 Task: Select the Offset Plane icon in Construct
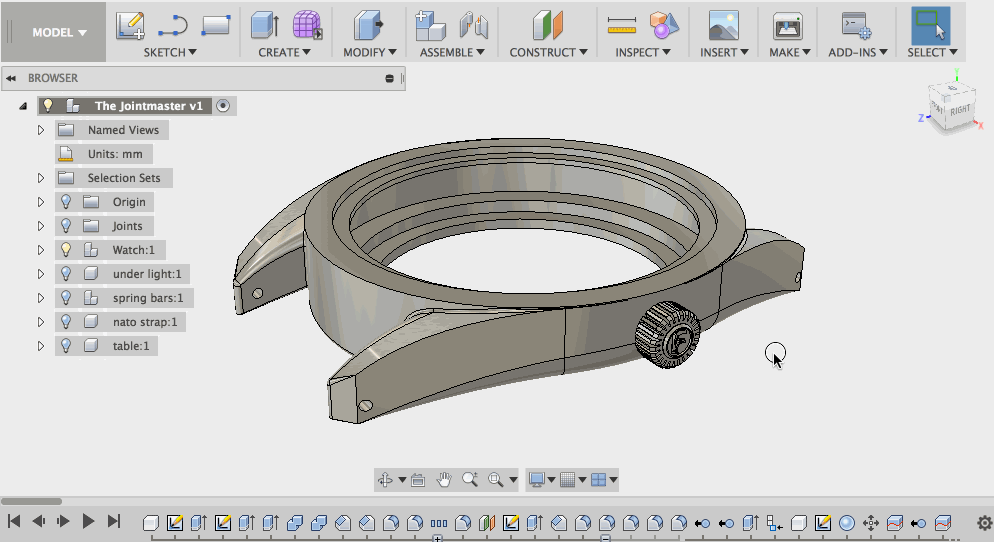click(548, 26)
